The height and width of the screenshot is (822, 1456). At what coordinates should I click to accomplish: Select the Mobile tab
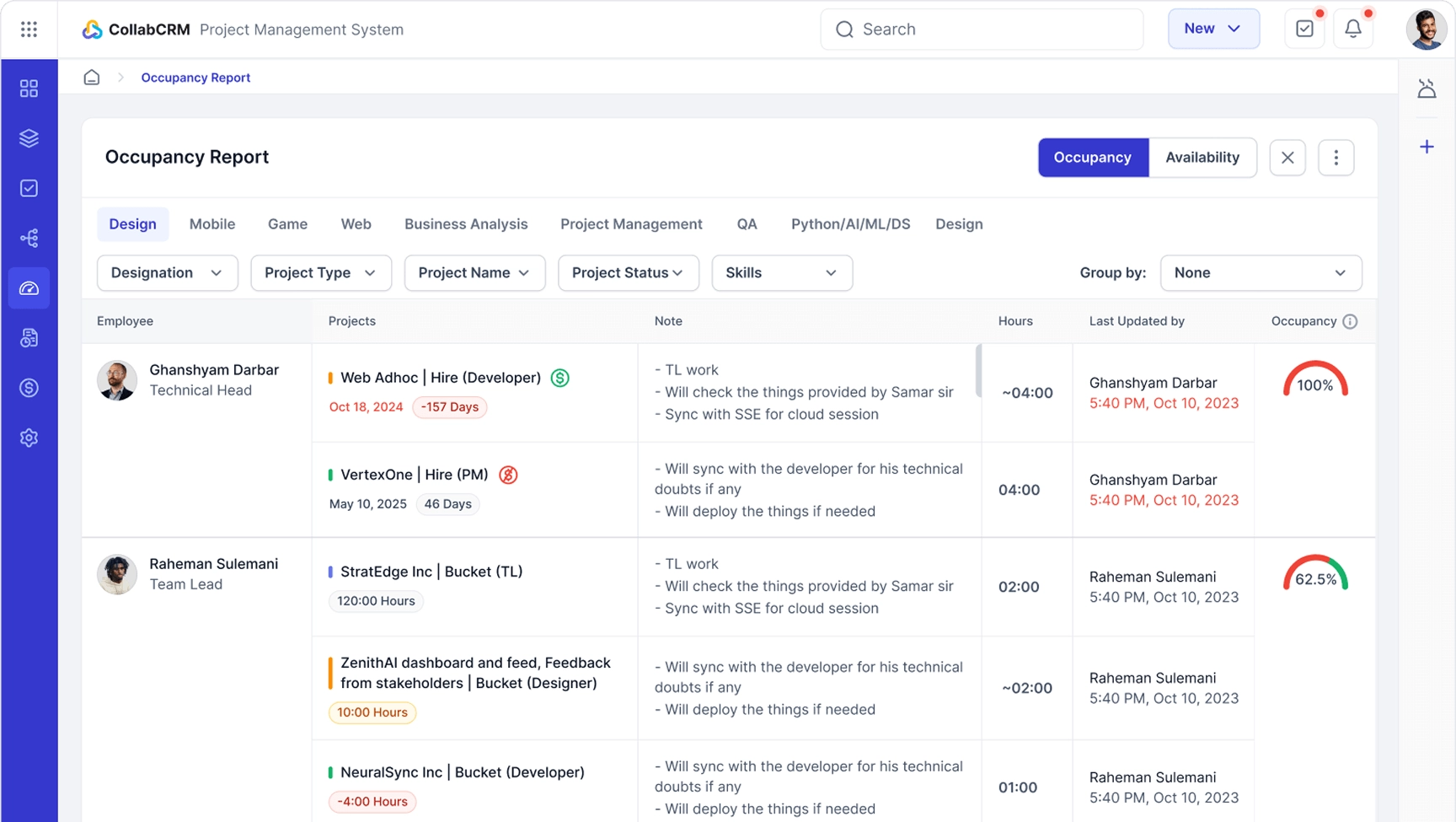212,224
